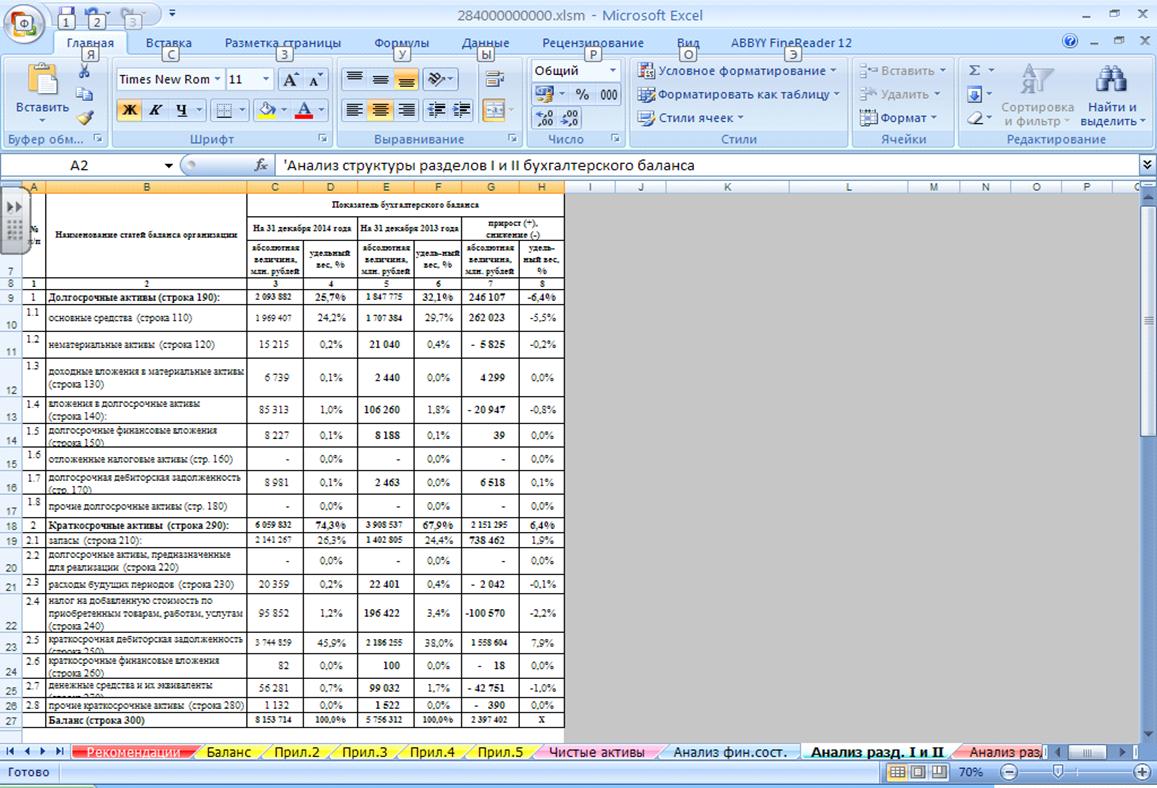This screenshot has width=1157, height=788.
Task: Click the Format Painter brush icon
Action: [x=86, y=118]
